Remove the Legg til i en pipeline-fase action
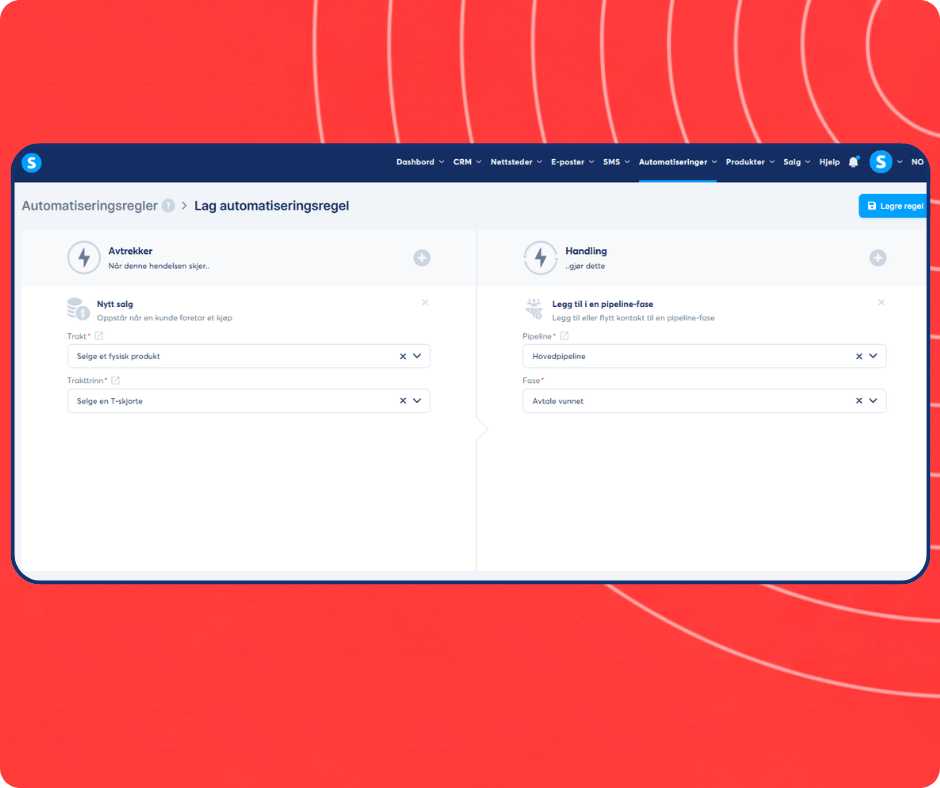Screen dimensions: 940x788 click(x=881, y=302)
